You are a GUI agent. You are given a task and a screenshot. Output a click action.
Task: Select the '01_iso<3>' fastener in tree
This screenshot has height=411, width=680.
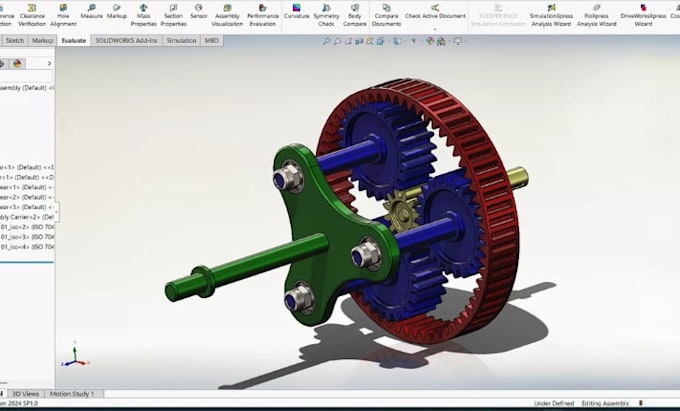click(x=27, y=237)
